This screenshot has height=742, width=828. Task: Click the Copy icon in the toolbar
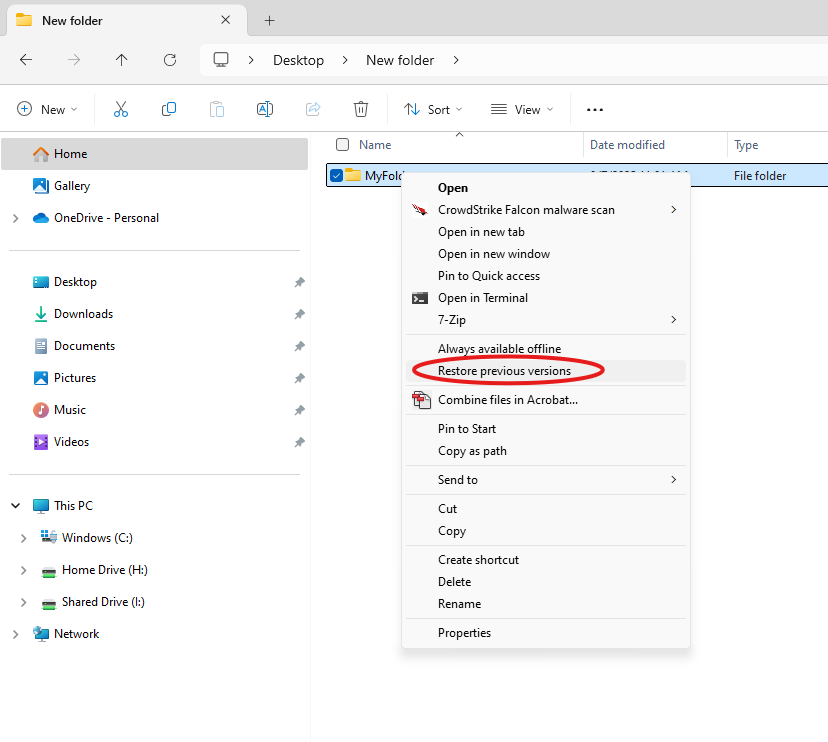168,109
